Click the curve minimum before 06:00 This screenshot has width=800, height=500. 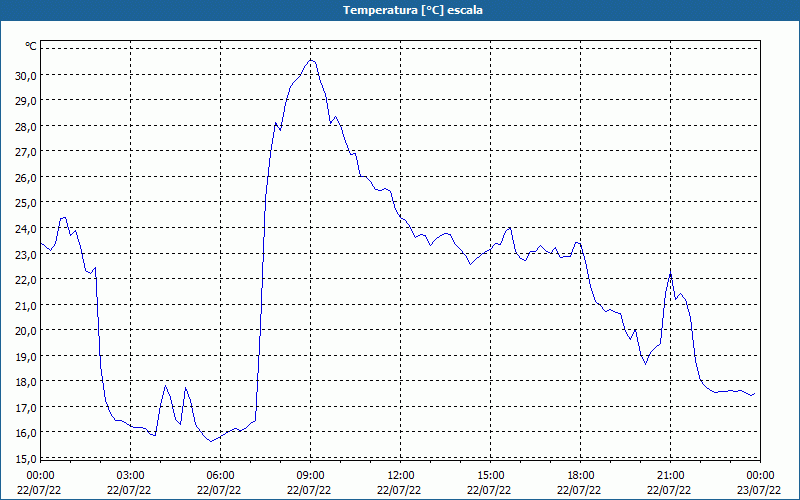click(x=211, y=441)
